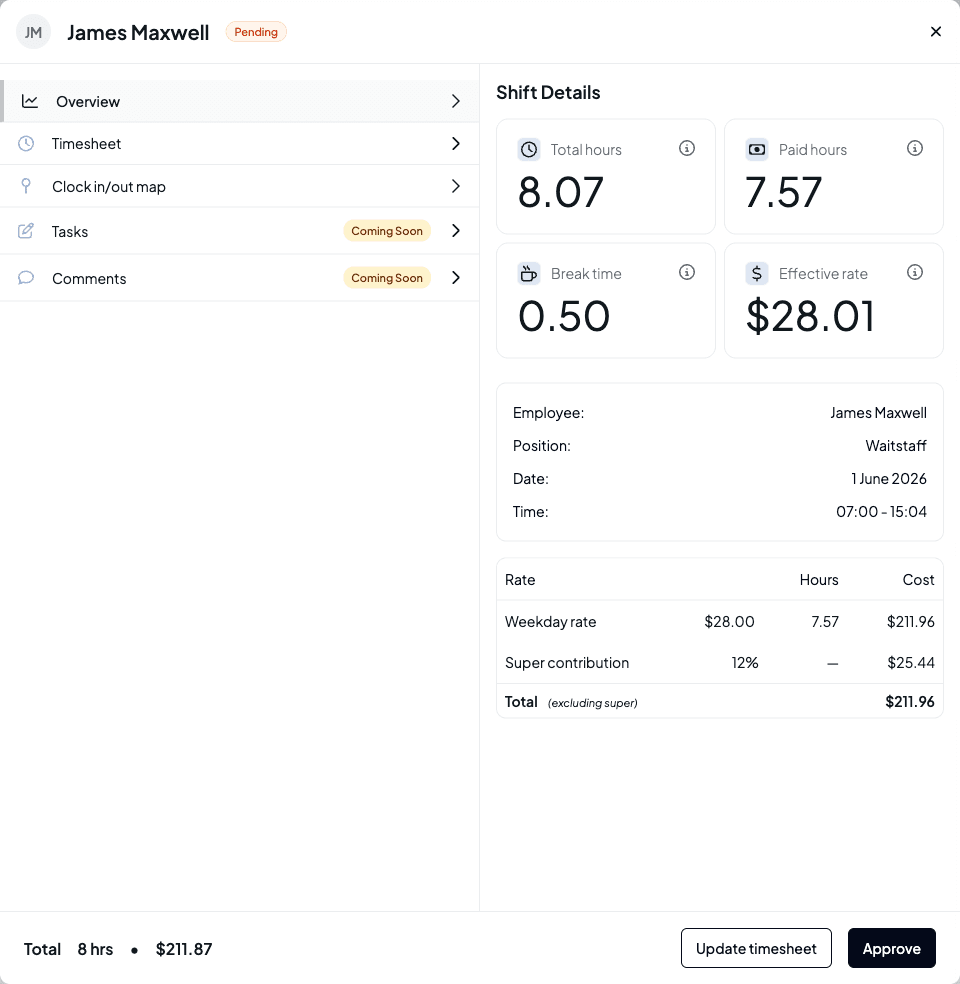Viewport: 960px width, 984px height.
Task: Click the Time value 07:00 - 15:04
Action: coord(882,511)
